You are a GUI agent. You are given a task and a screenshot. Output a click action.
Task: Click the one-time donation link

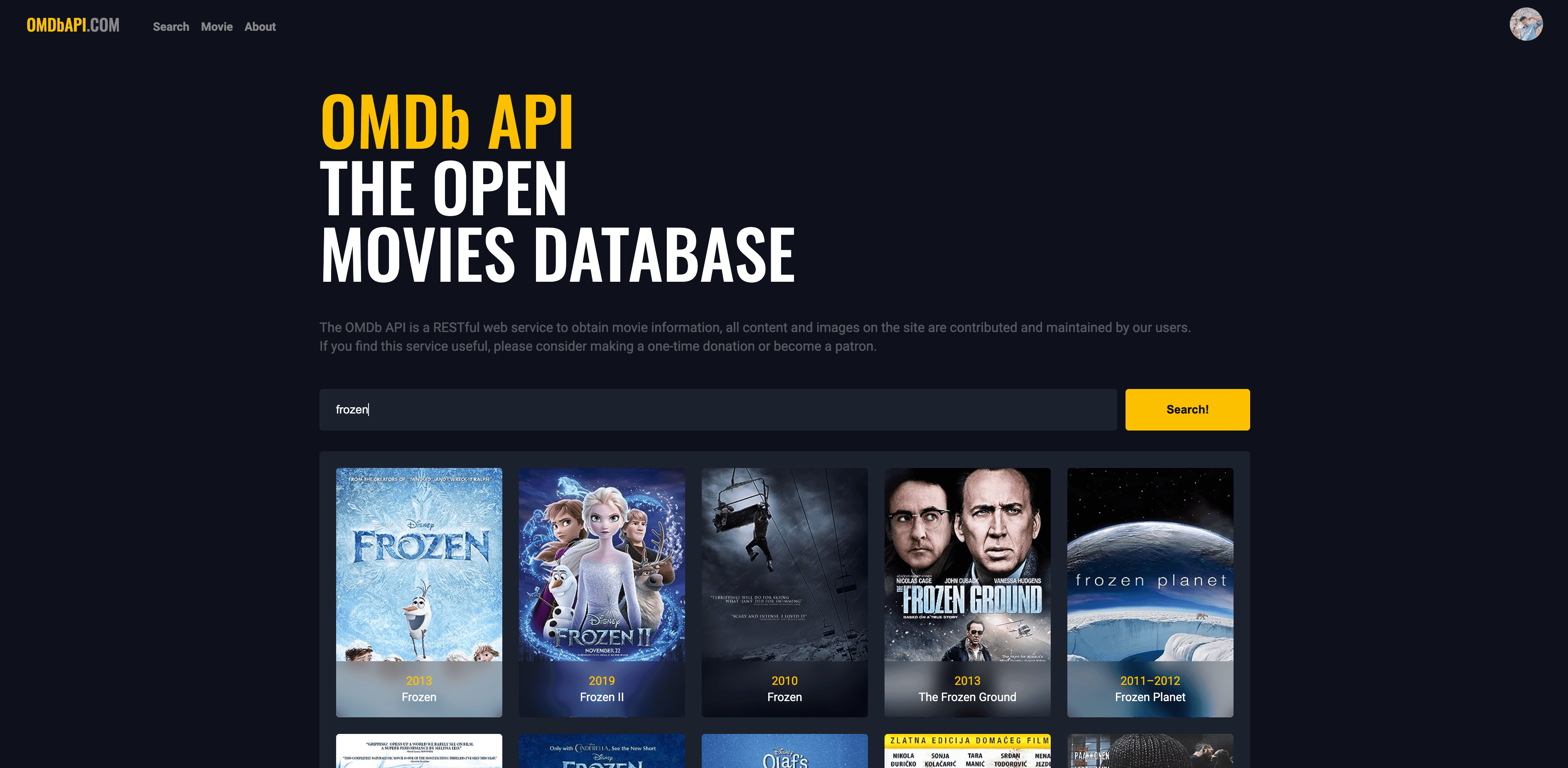[701, 345]
